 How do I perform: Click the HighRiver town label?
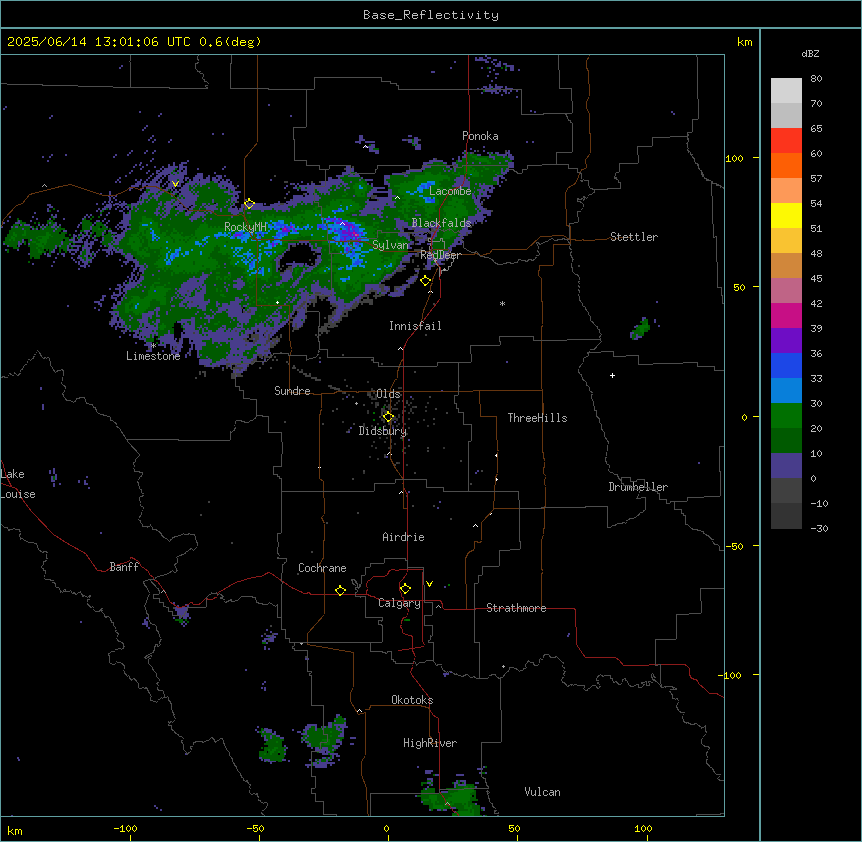pyautogui.click(x=430, y=743)
